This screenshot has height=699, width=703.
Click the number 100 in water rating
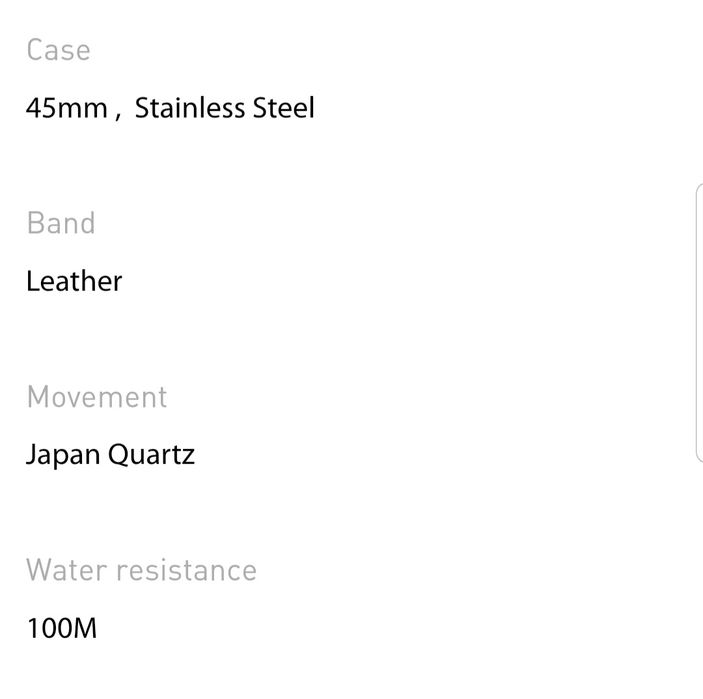point(48,629)
